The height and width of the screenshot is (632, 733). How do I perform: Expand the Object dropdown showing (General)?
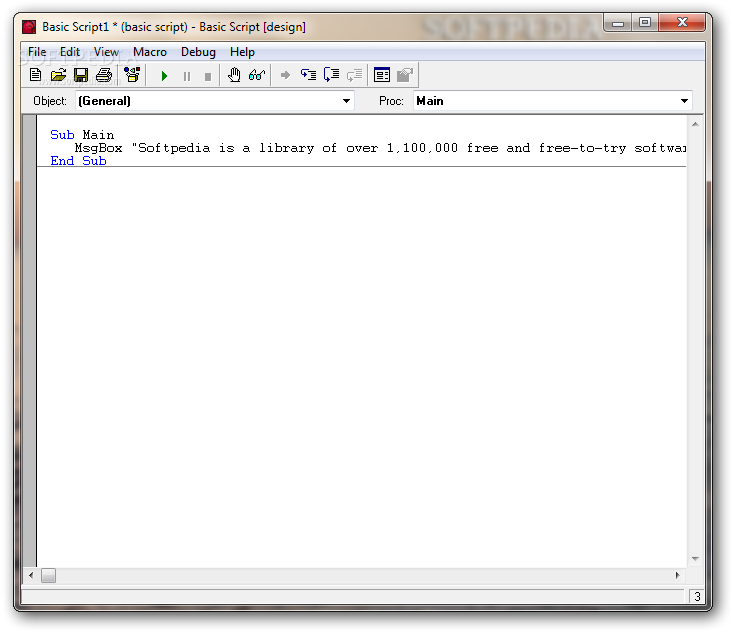point(346,101)
